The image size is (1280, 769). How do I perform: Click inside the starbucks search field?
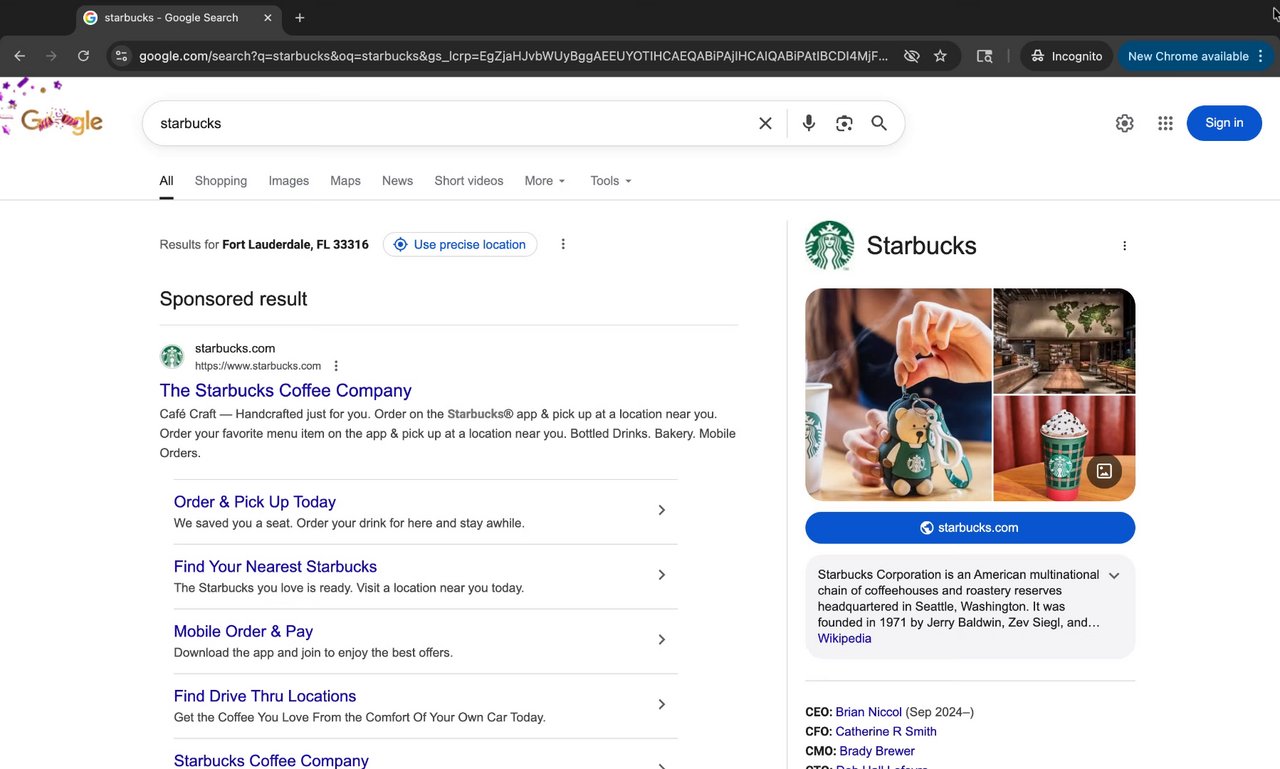coord(450,123)
